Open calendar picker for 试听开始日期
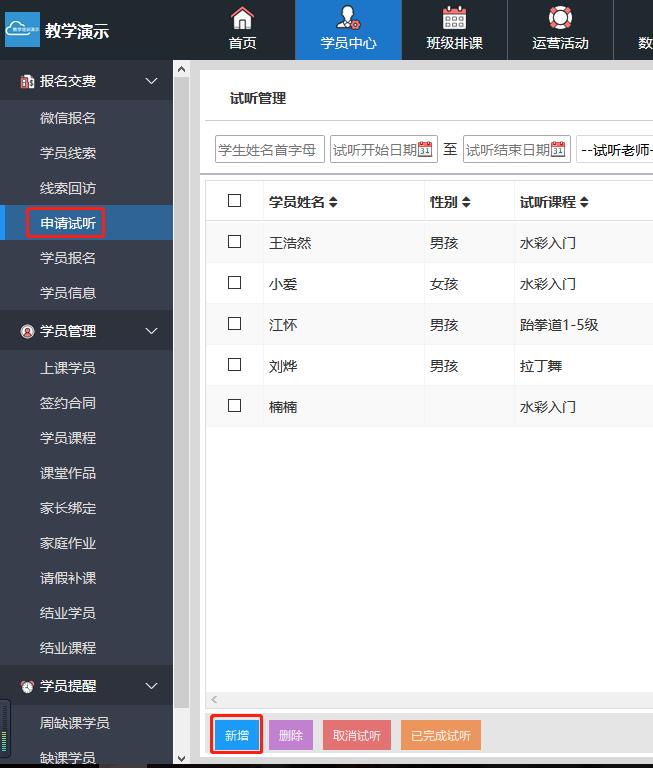This screenshot has width=653, height=768. pos(425,150)
